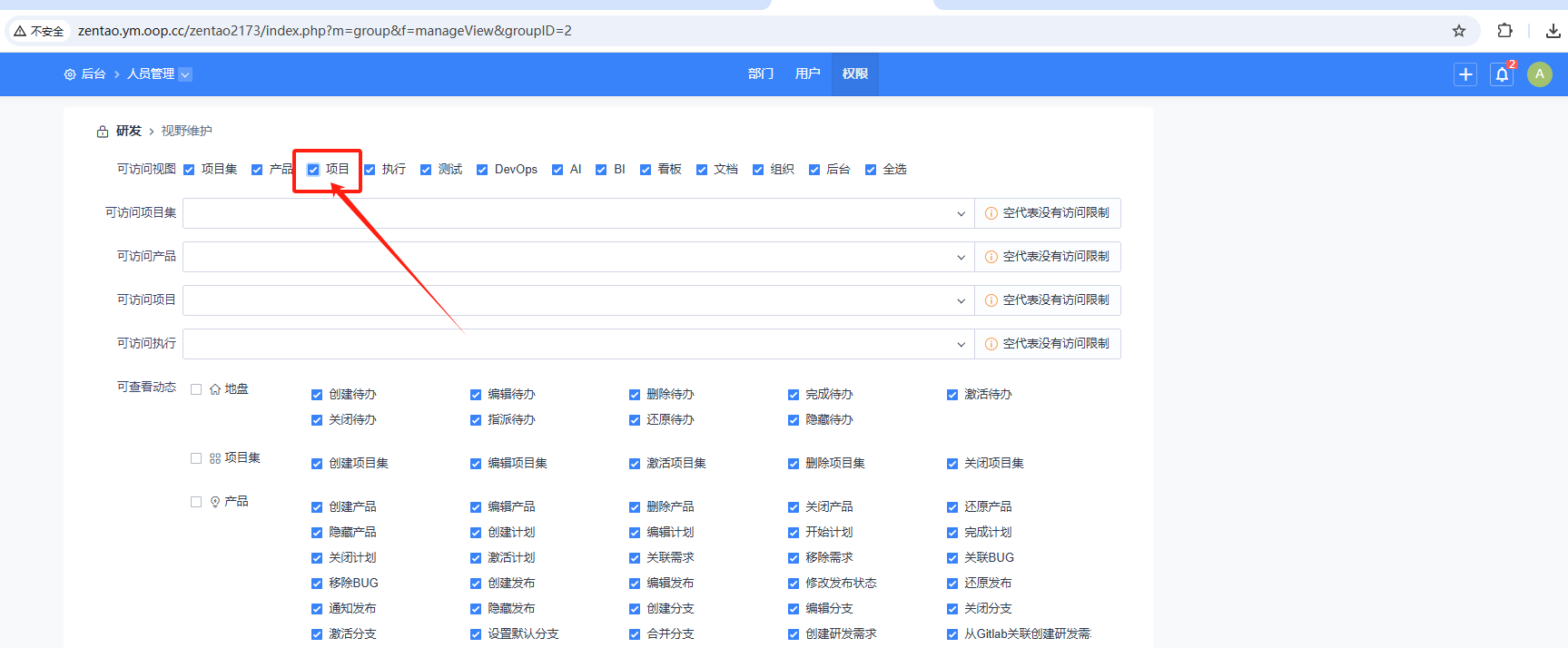Click info icon in 可访问项目集 hint
Image resolution: width=1568 pixels, height=648 pixels.
(991, 213)
